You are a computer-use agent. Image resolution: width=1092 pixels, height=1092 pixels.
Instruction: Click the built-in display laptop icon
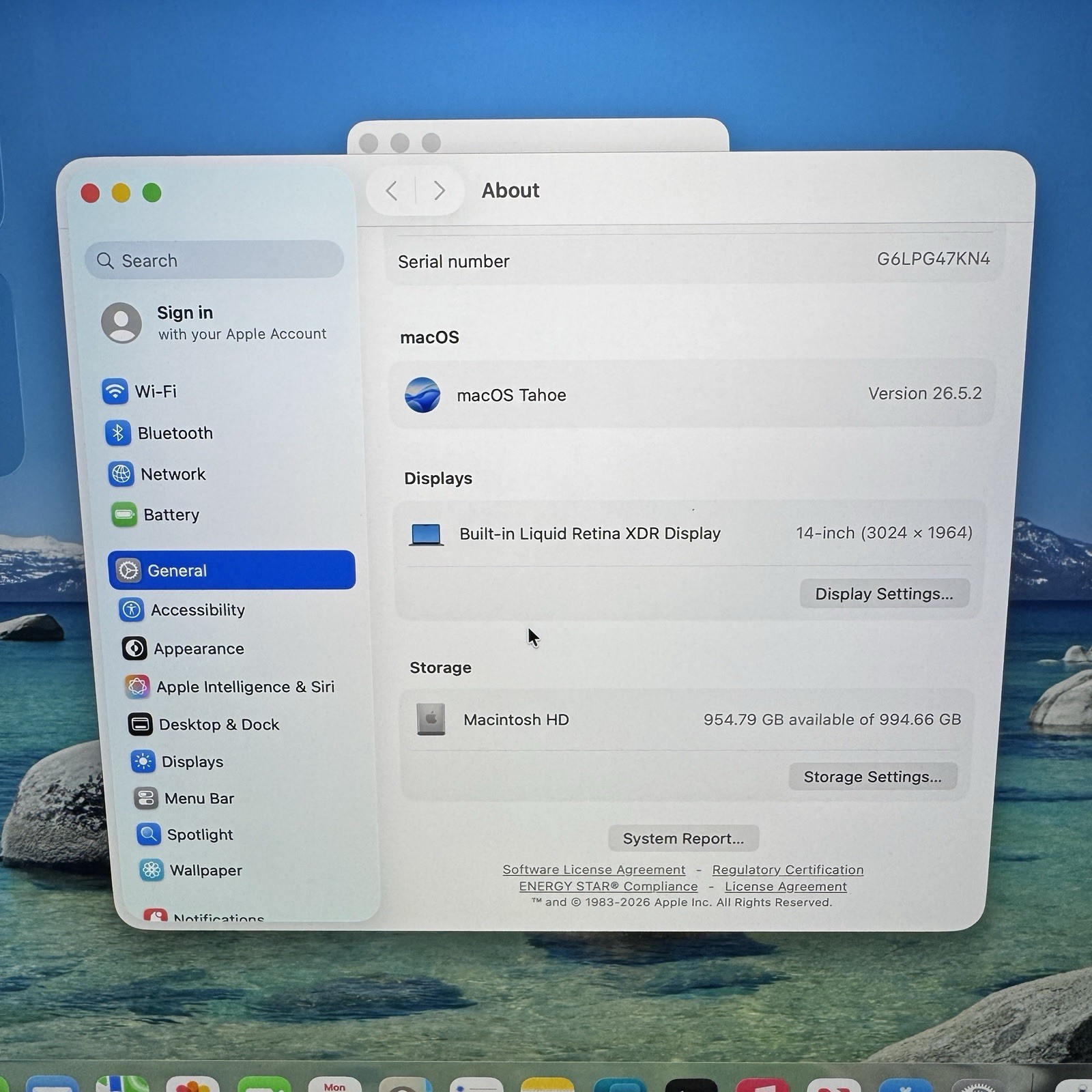pyautogui.click(x=427, y=534)
